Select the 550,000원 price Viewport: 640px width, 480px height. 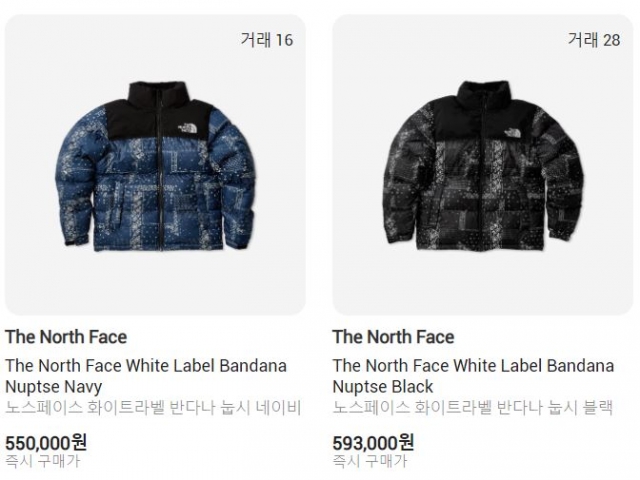tap(46, 442)
